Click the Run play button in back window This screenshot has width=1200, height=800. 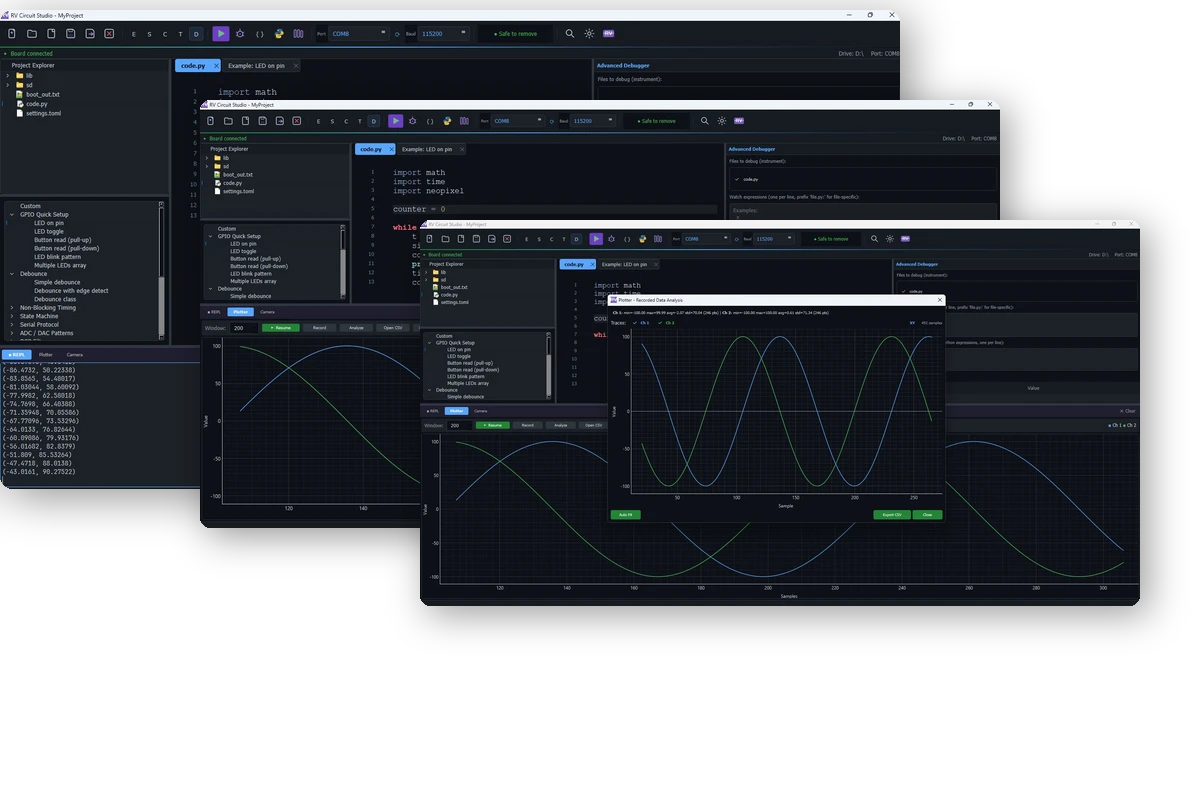pos(221,34)
